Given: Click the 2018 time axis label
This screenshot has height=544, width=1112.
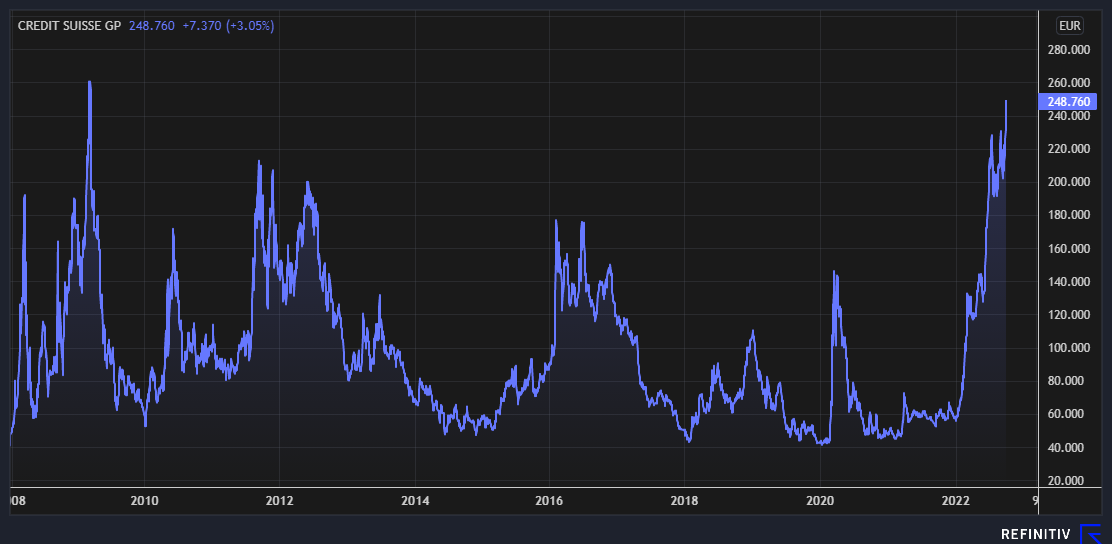Looking at the screenshot, I should coord(684,501).
